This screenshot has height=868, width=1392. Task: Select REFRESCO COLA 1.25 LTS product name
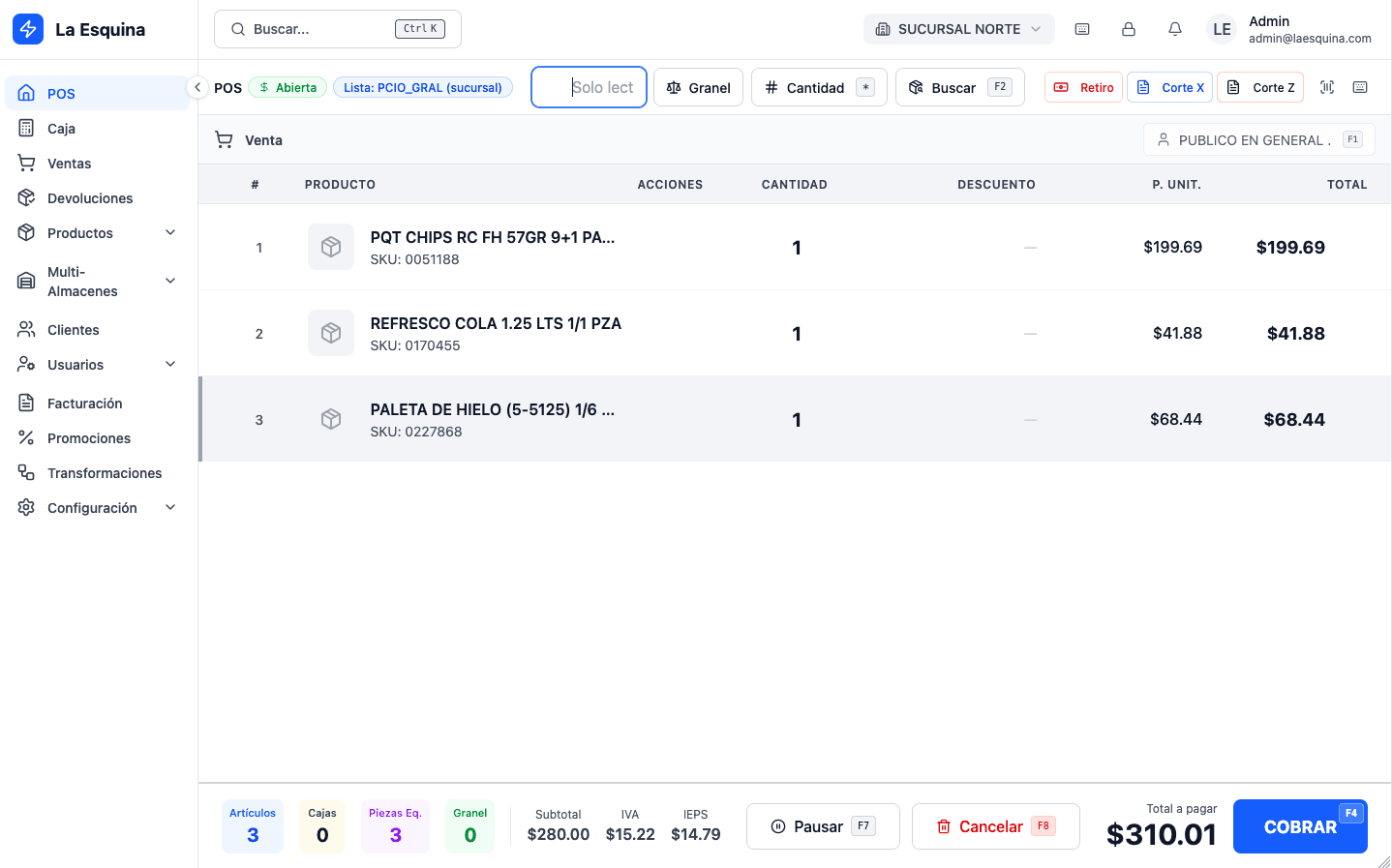(496, 323)
